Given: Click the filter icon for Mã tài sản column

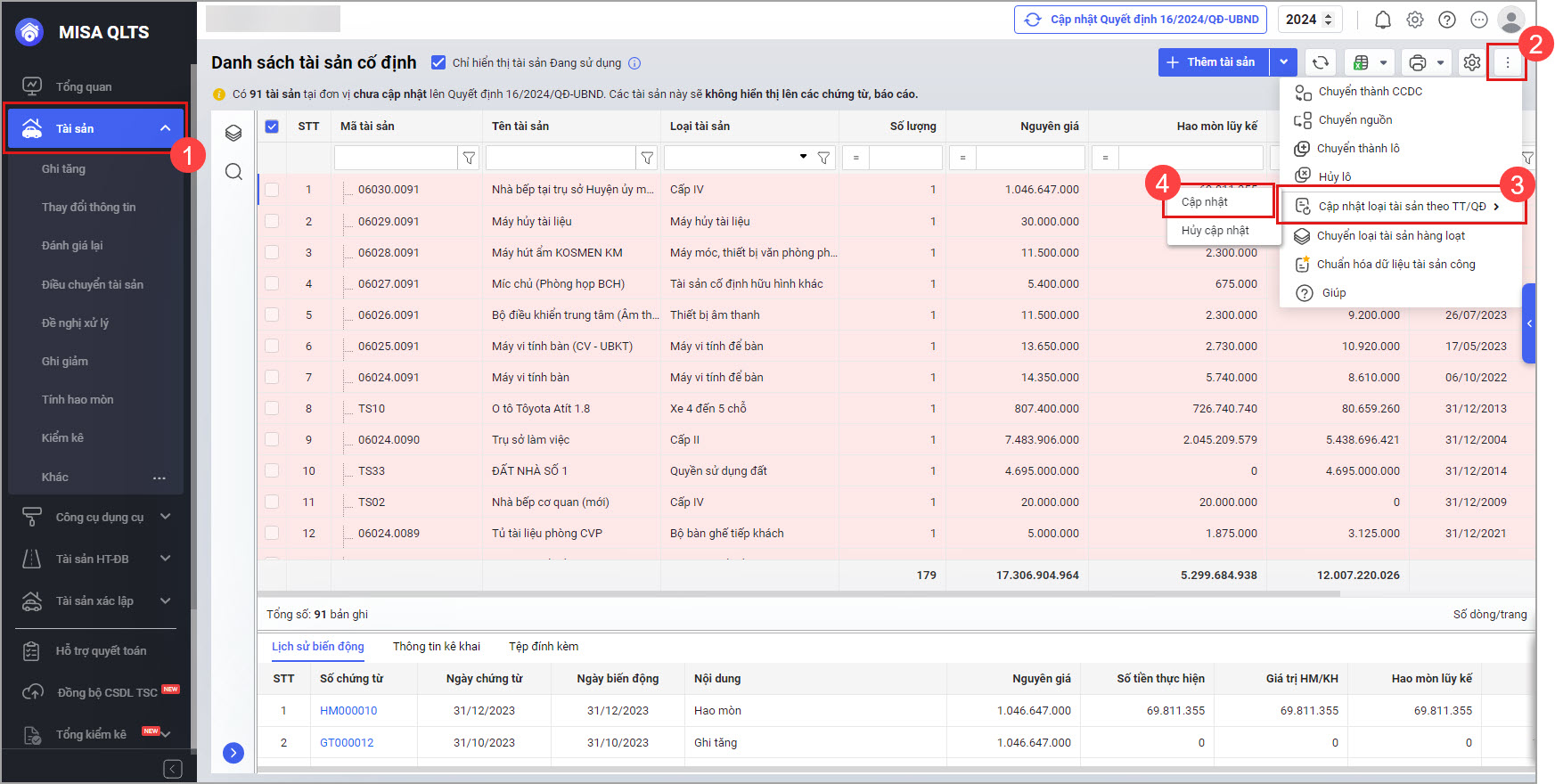Looking at the screenshot, I should tap(469, 158).
